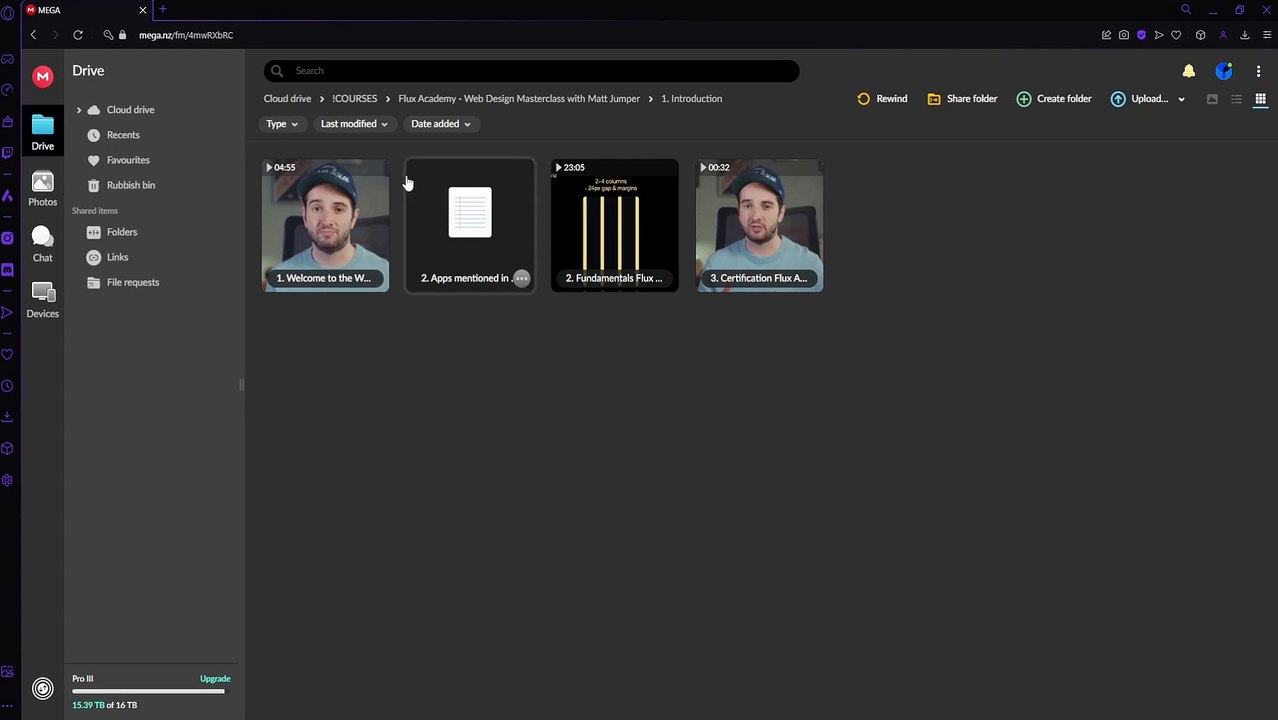Select the 2. Fundamentals Flux video
The height and width of the screenshot is (720, 1278).
click(614, 225)
